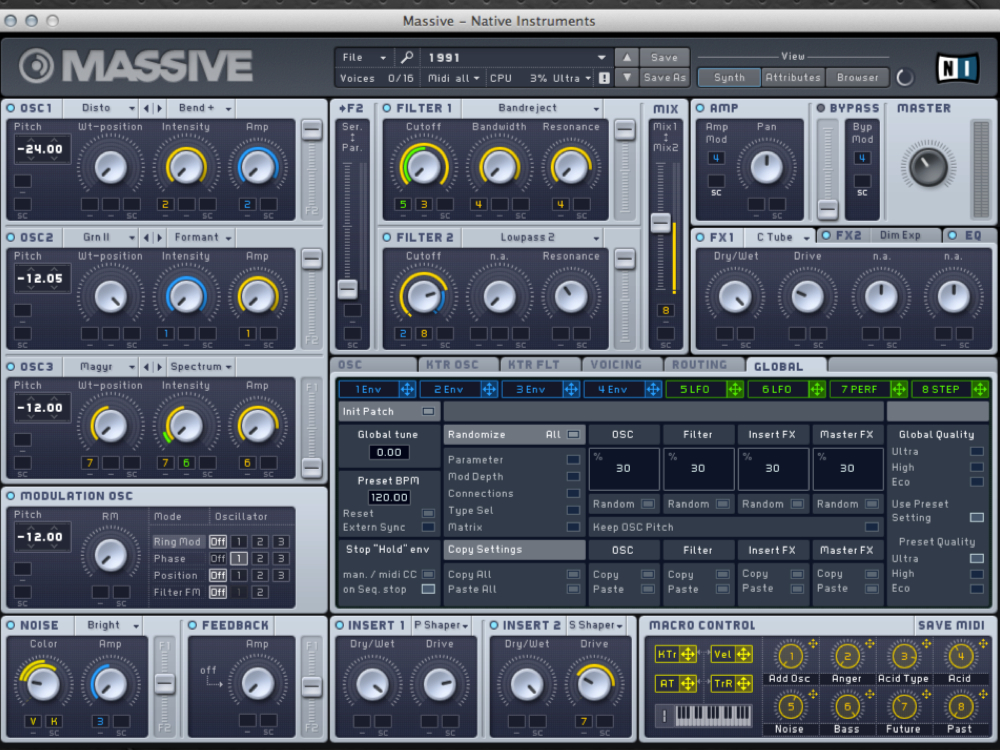The image size is (1000, 750).
Task: Click the 2 Env modulation drag handle
Action: 489,389
